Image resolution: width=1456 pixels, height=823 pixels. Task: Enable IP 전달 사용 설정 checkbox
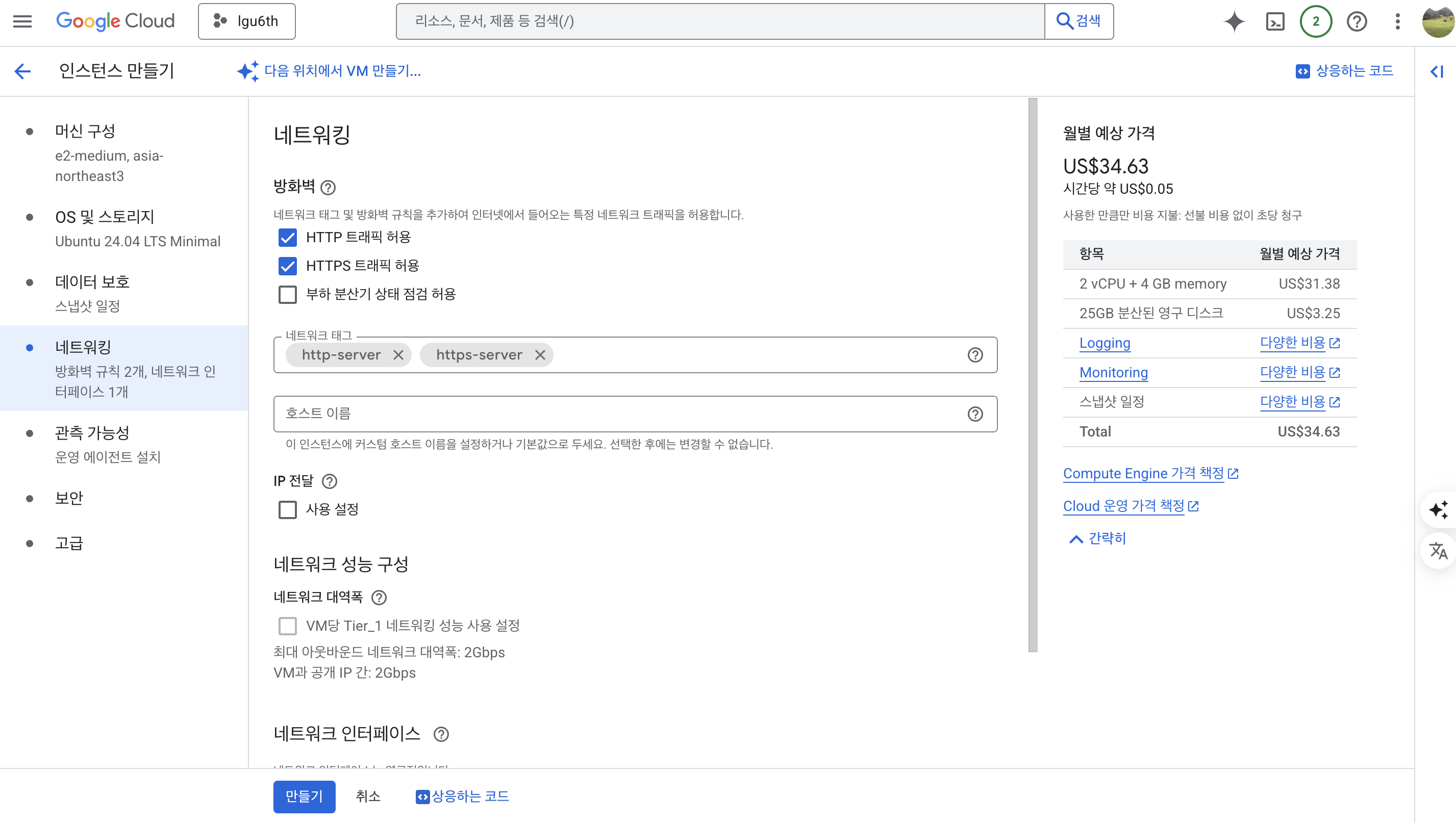(287, 510)
